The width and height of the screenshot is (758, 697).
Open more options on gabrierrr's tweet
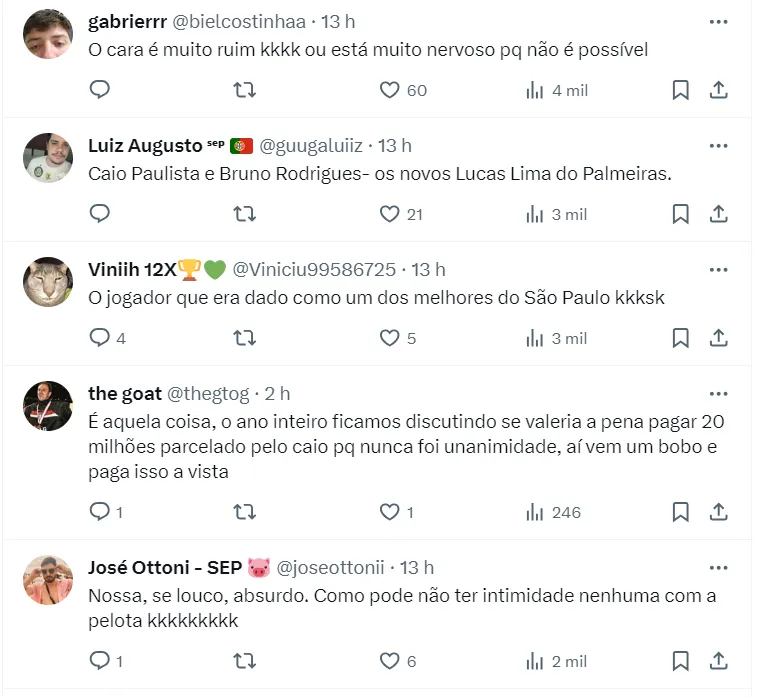718,22
